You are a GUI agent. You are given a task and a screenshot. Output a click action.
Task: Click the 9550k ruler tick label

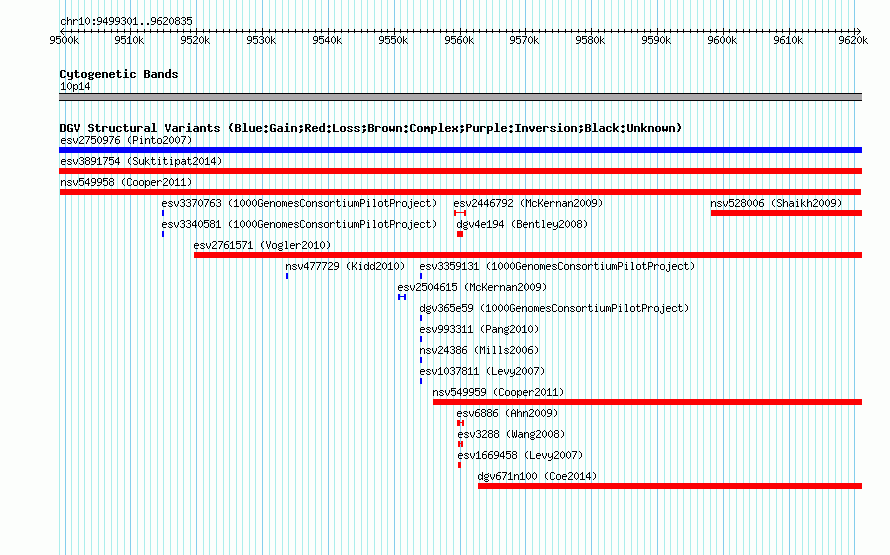(x=393, y=40)
